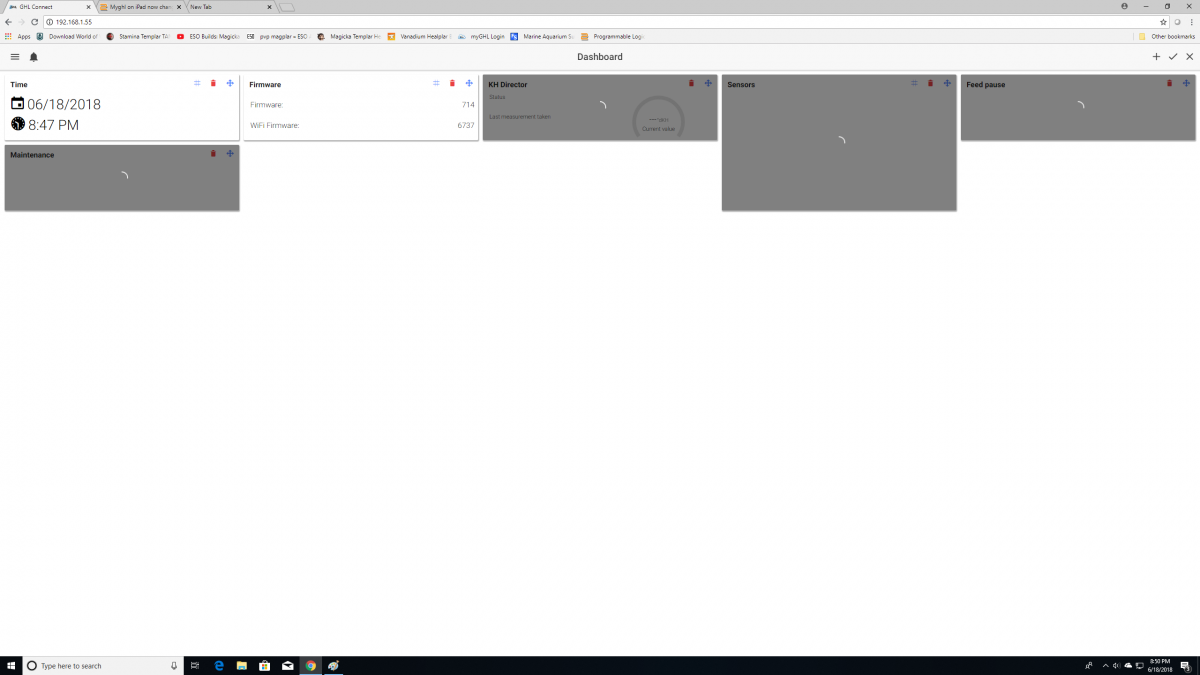Click the clock icon beside 8:47 PM

[18, 124]
